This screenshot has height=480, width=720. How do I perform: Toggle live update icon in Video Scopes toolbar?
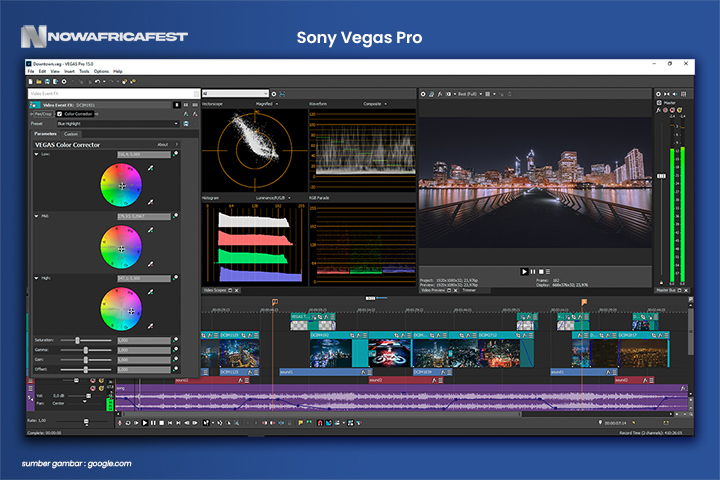click(x=282, y=94)
